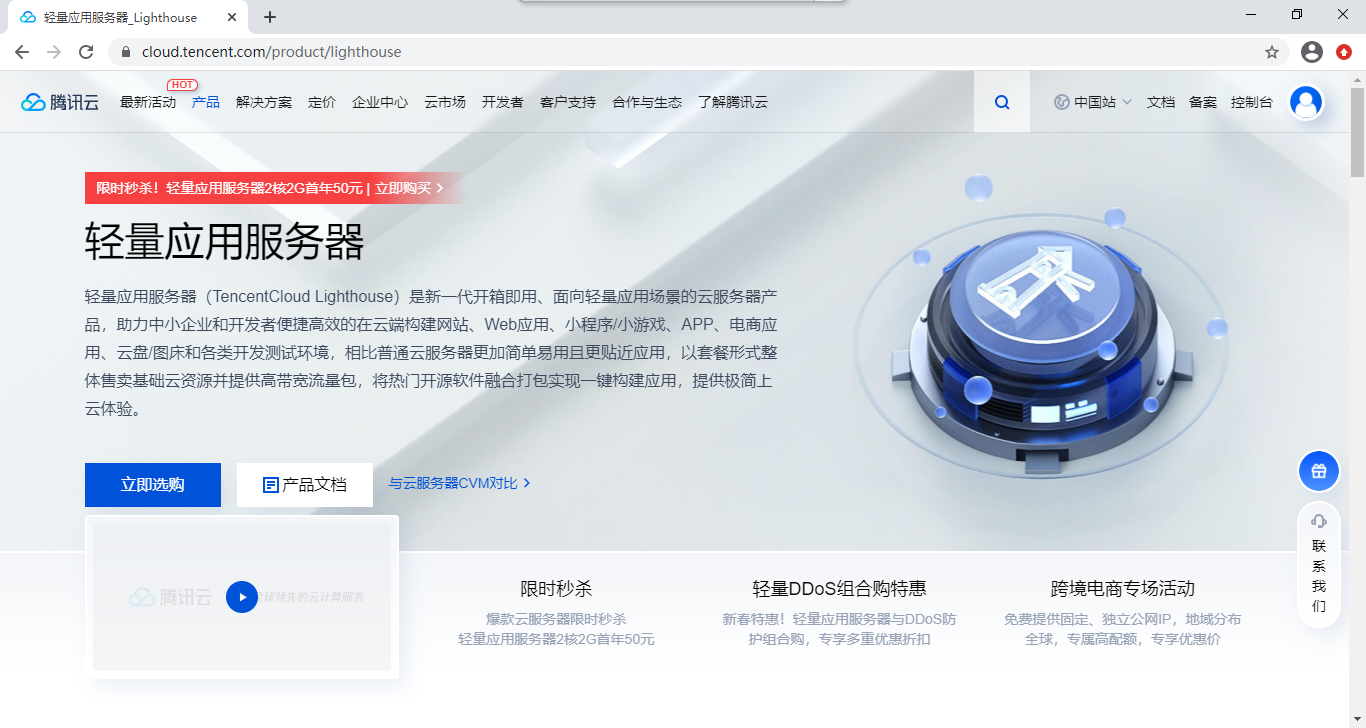Click the blue gift promotions floating icon
The image size is (1366, 728).
tap(1318, 470)
